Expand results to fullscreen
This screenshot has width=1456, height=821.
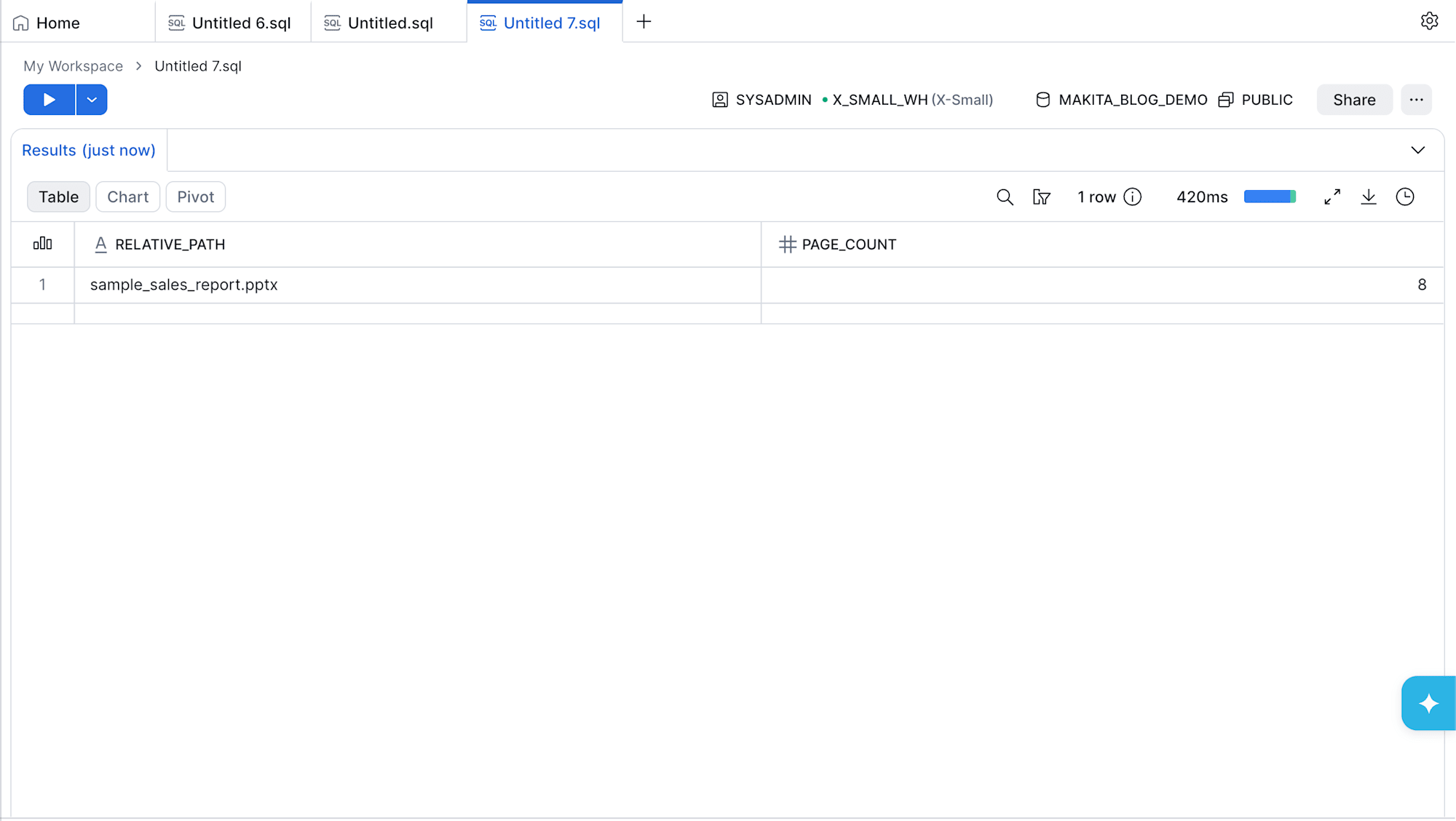click(1332, 197)
